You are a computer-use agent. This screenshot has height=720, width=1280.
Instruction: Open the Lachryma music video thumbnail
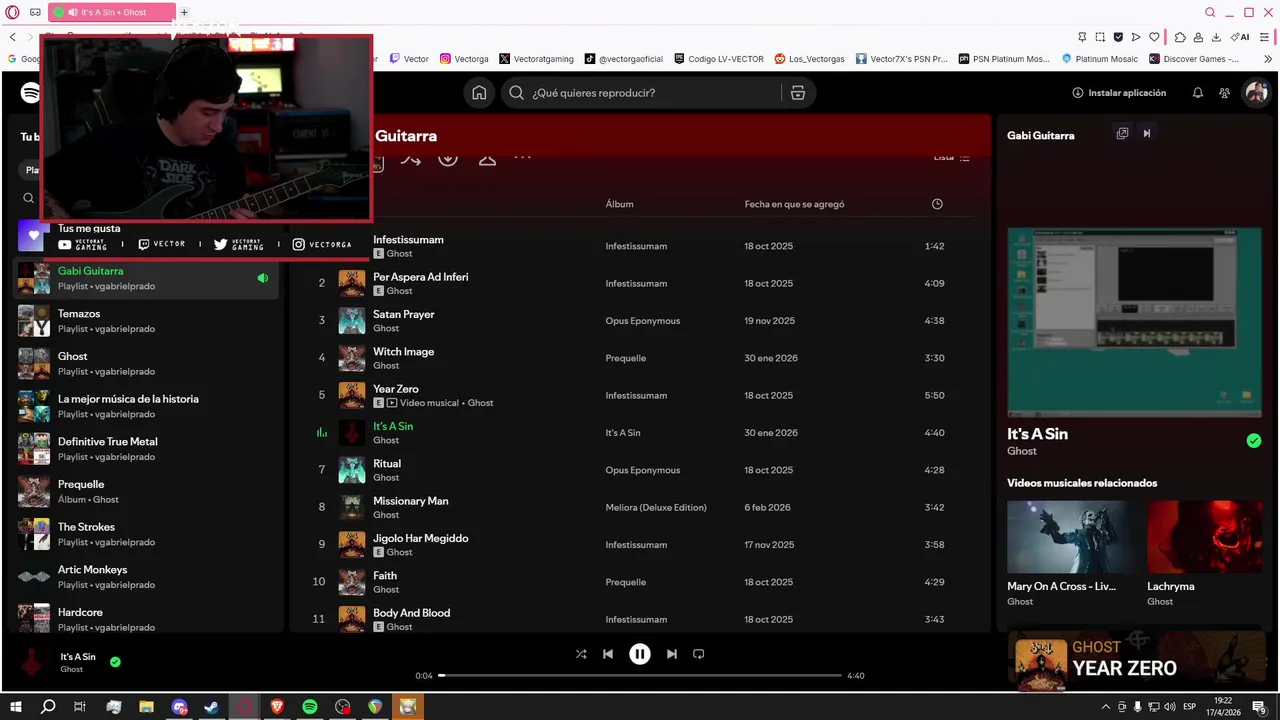click(1204, 536)
